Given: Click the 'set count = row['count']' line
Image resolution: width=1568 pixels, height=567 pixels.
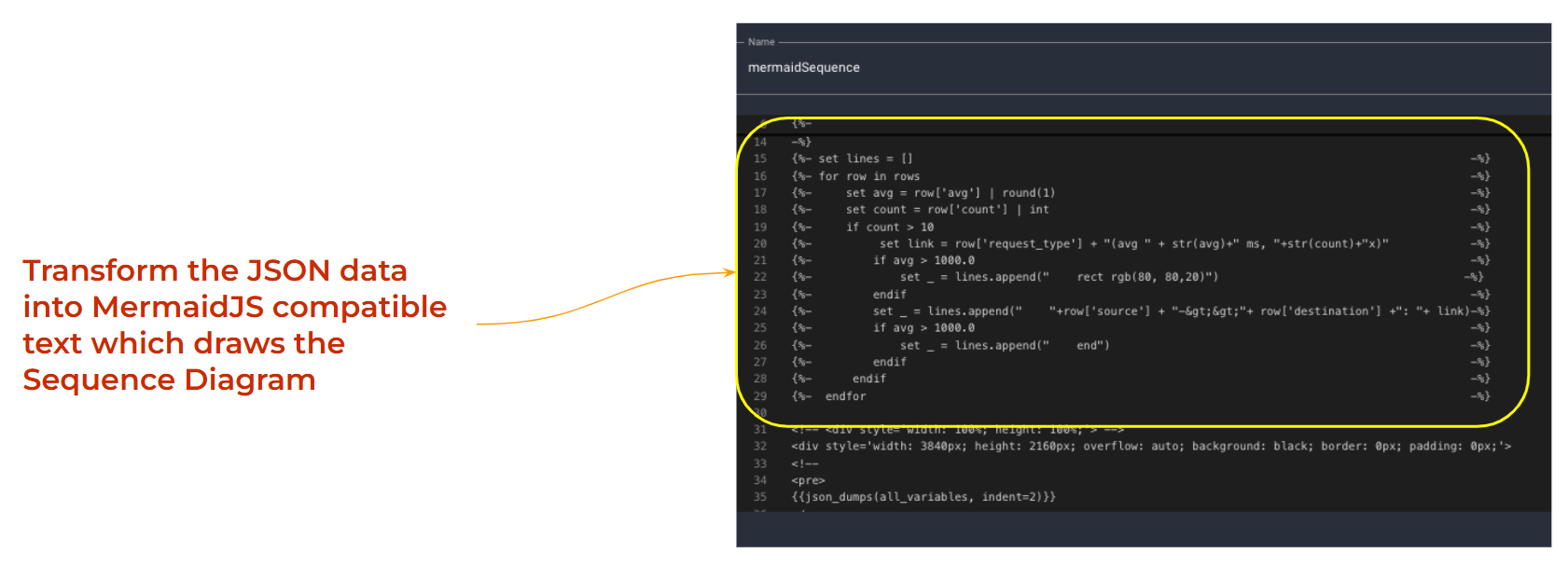Looking at the screenshot, I should (x=947, y=210).
